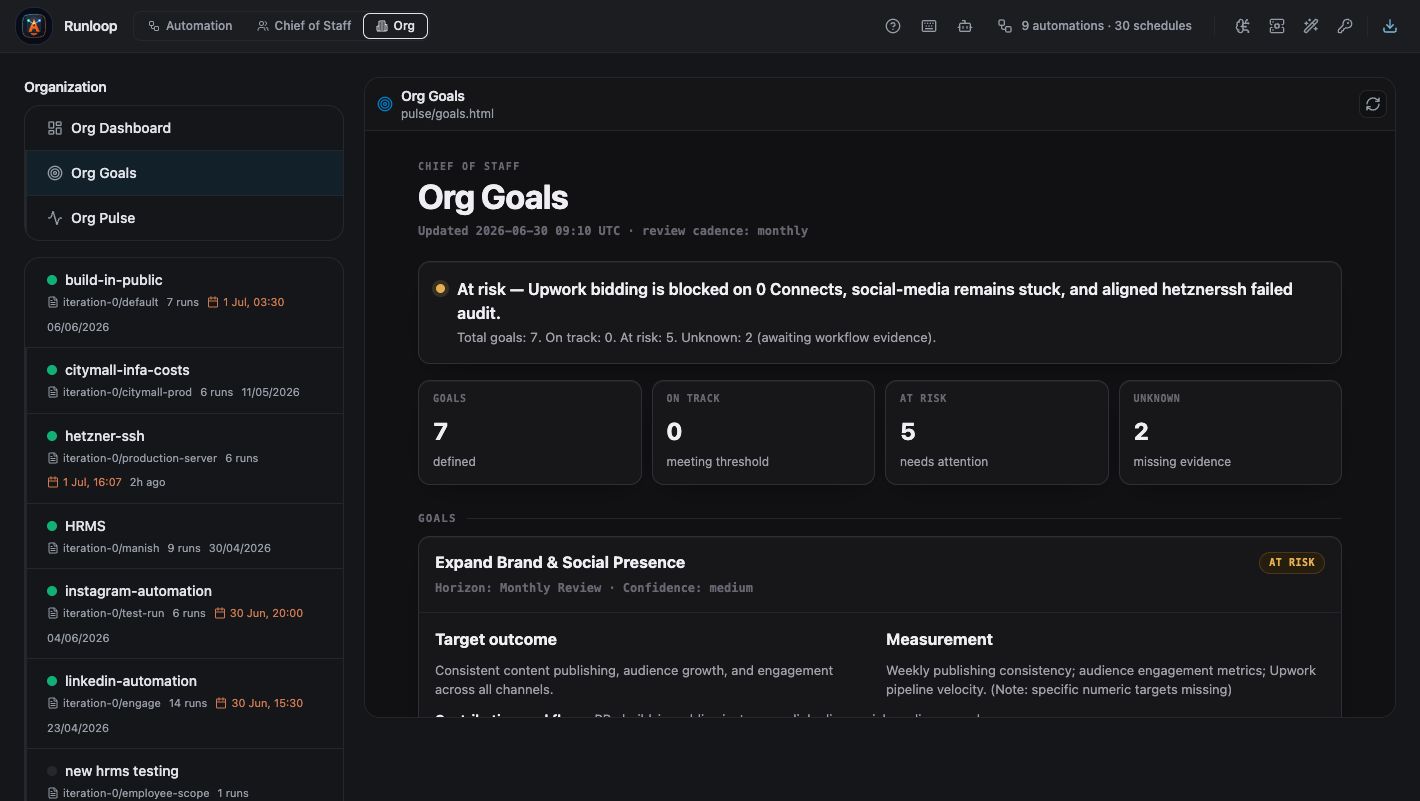Click the Updated 2026-06-30 09:10 UTC line
This screenshot has height=801, width=1420.
(613, 231)
